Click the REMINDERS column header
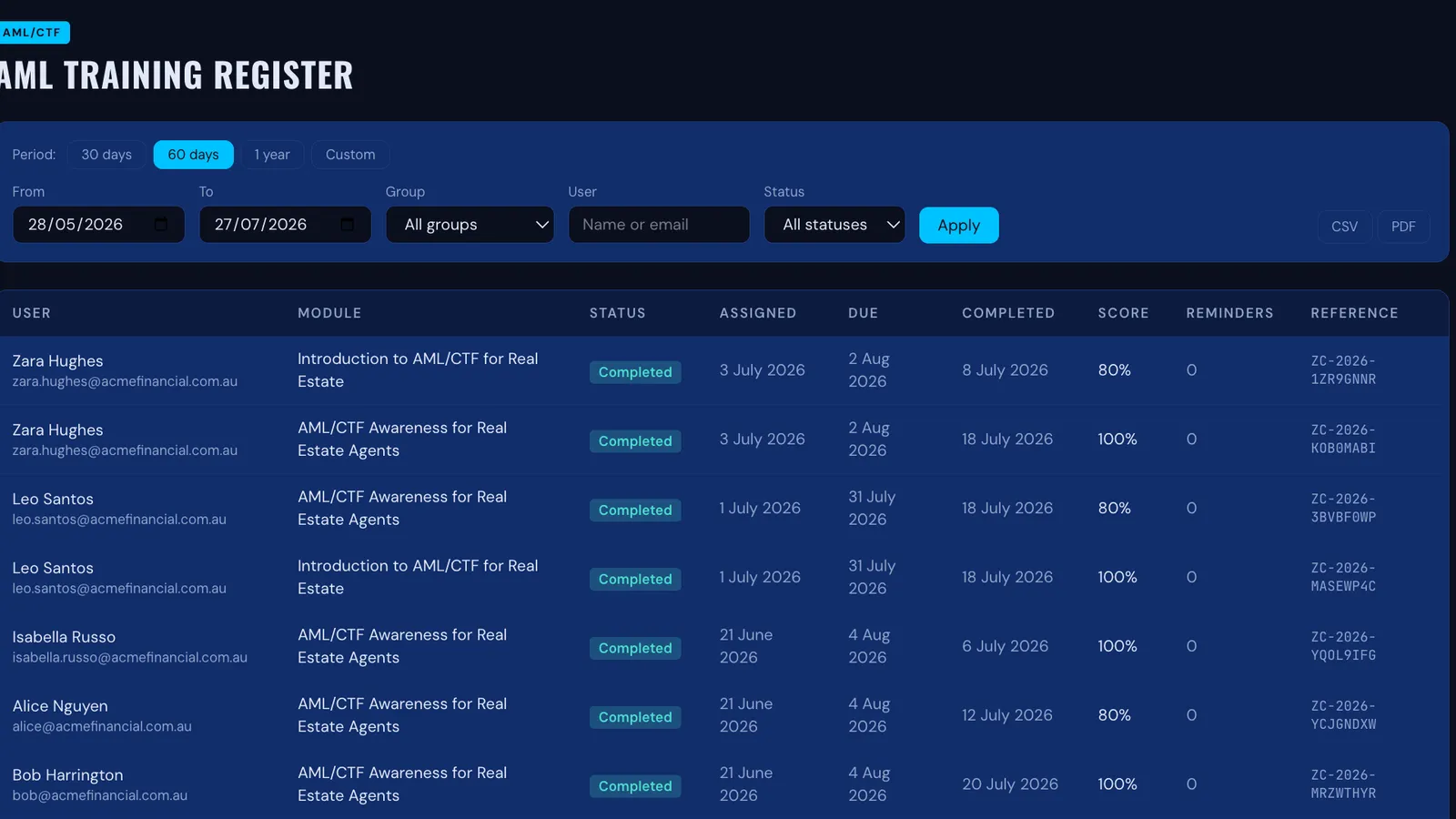 click(1229, 313)
